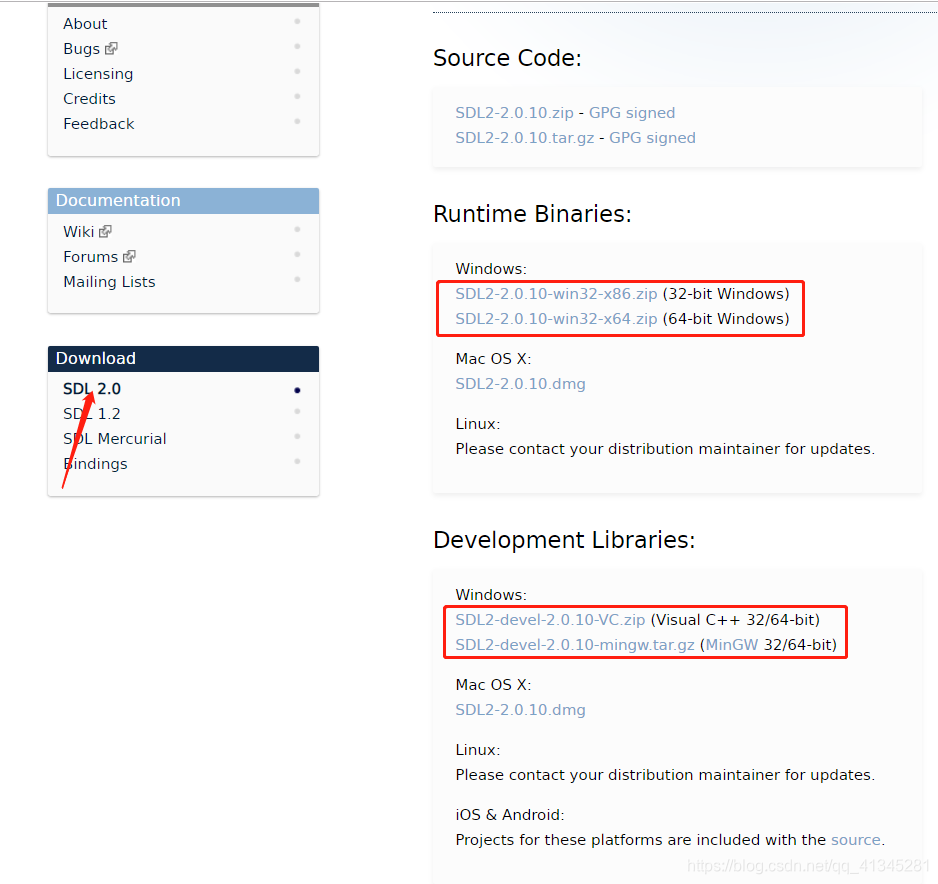Download SDL2-2.0.10.zip source archive
The image size is (938, 884).
(x=514, y=113)
